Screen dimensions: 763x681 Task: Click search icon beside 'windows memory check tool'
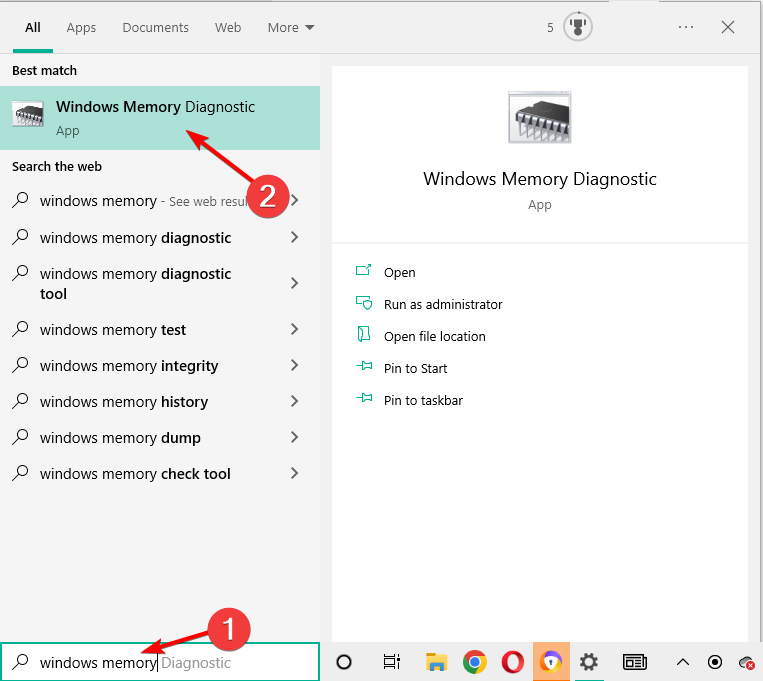point(20,473)
